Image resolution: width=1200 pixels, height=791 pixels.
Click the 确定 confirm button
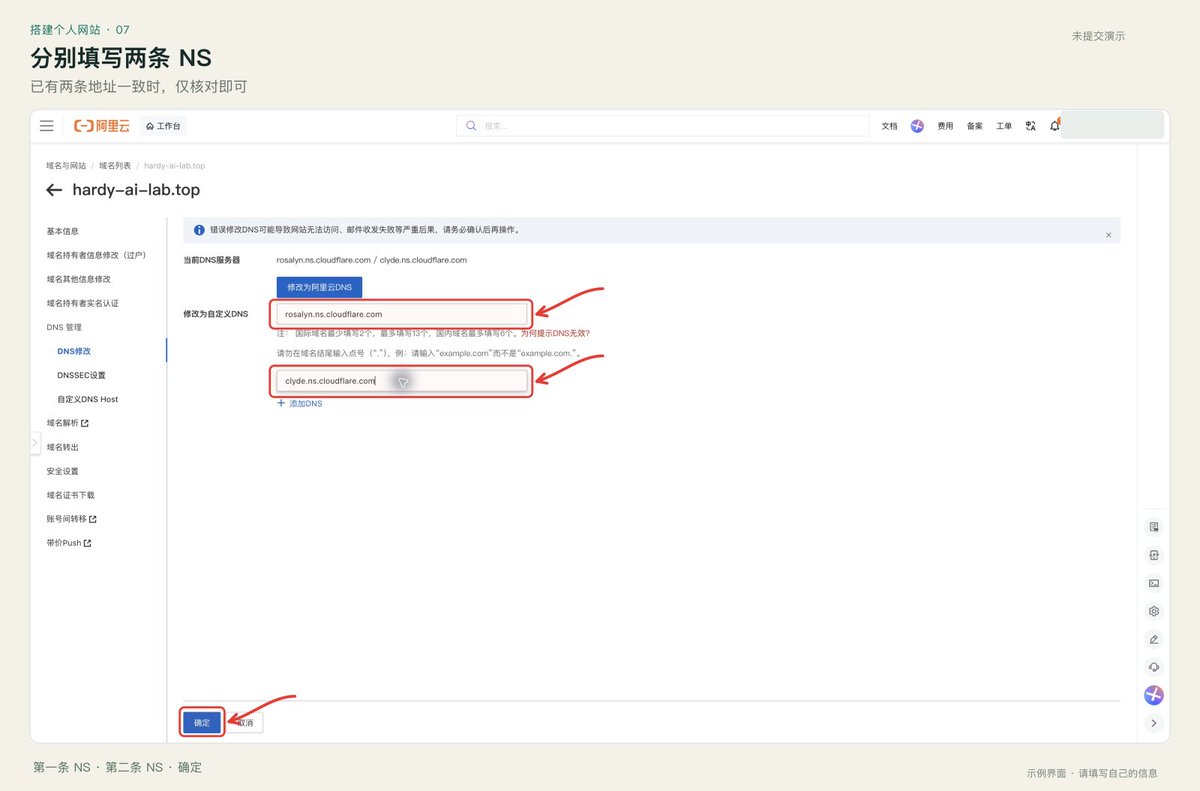pyautogui.click(x=202, y=722)
